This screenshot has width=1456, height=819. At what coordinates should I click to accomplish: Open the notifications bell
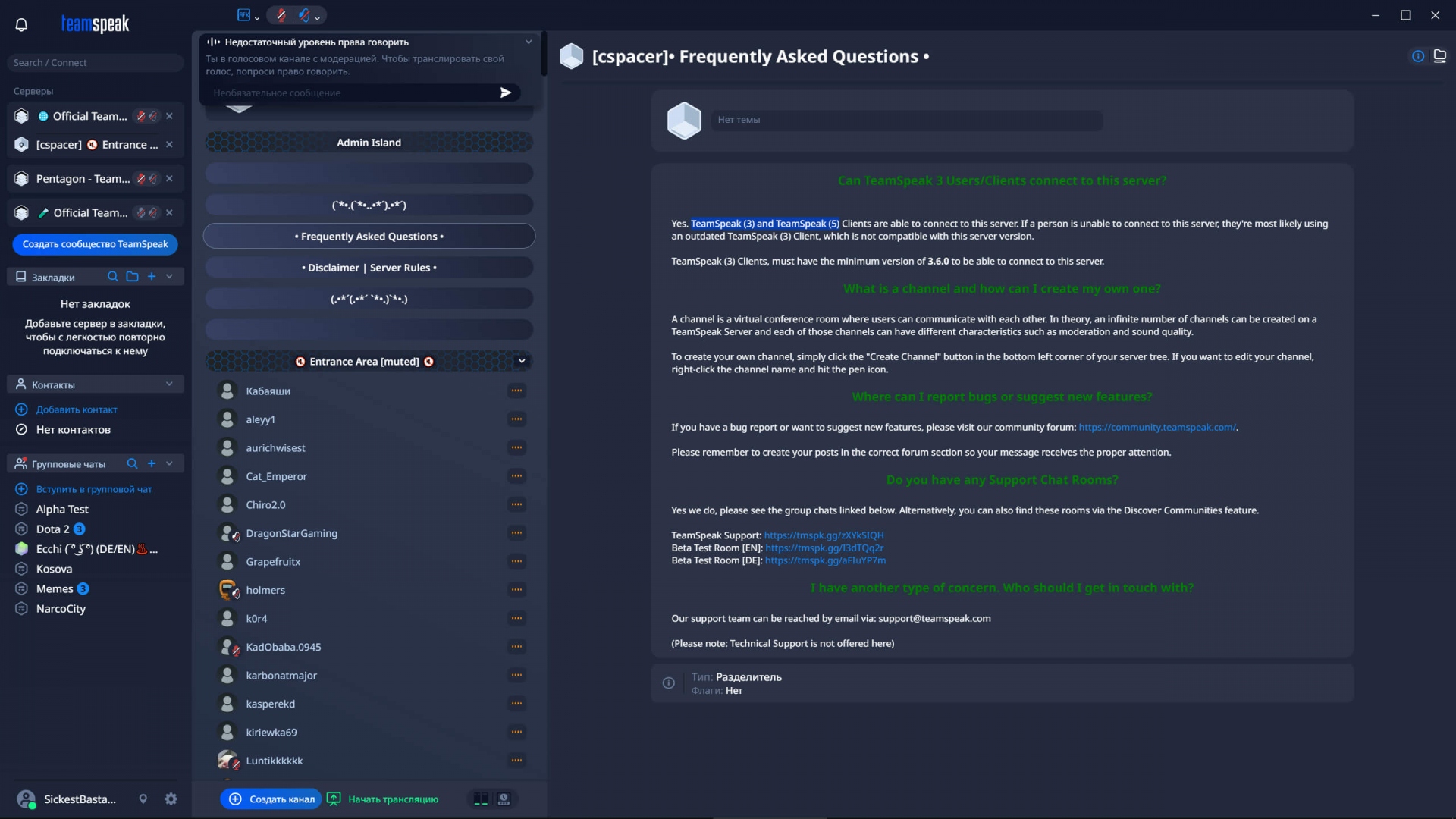(x=21, y=24)
